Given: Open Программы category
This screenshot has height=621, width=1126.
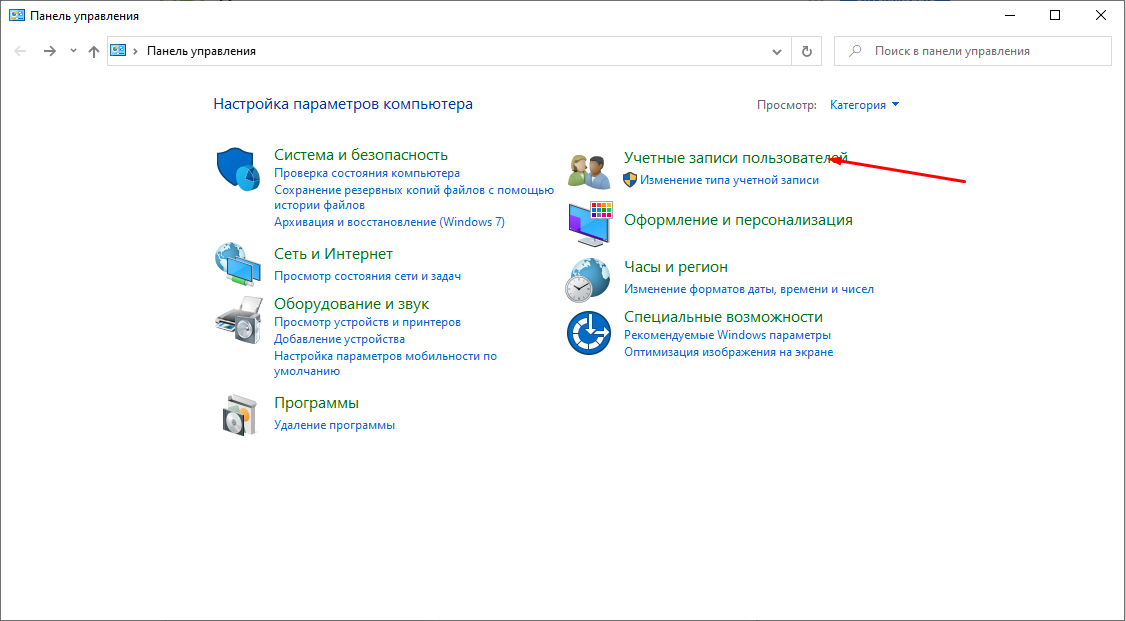Looking at the screenshot, I should (x=317, y=403).
